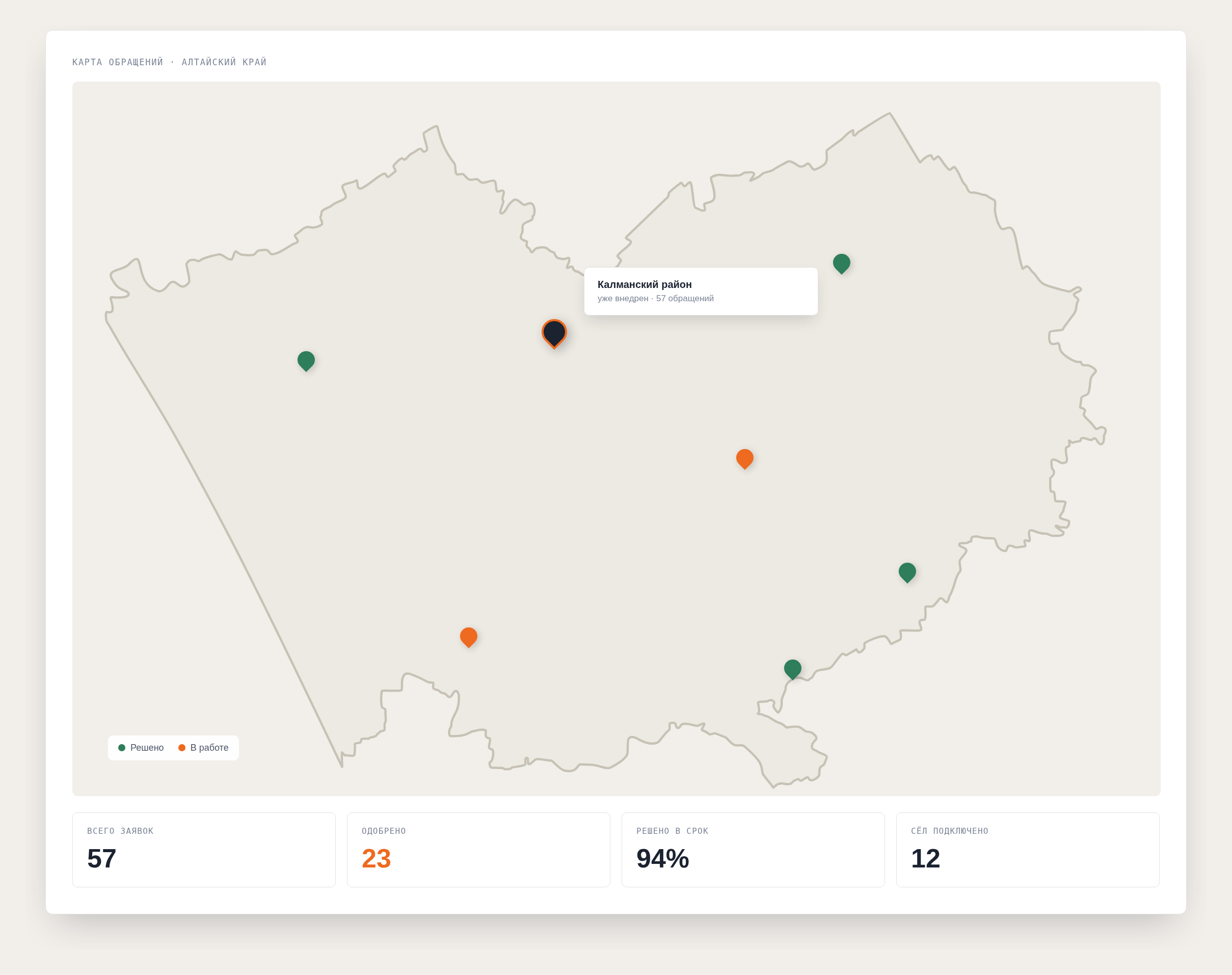
Task: Click the orange 23 approved value
Action: pyautogui.click(x=376, y=859)
